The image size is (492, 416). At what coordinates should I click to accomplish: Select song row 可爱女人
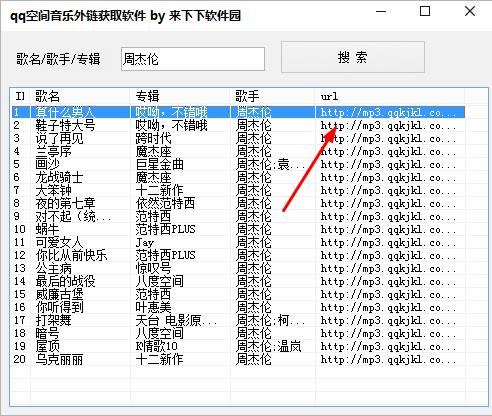pos(238,243)
